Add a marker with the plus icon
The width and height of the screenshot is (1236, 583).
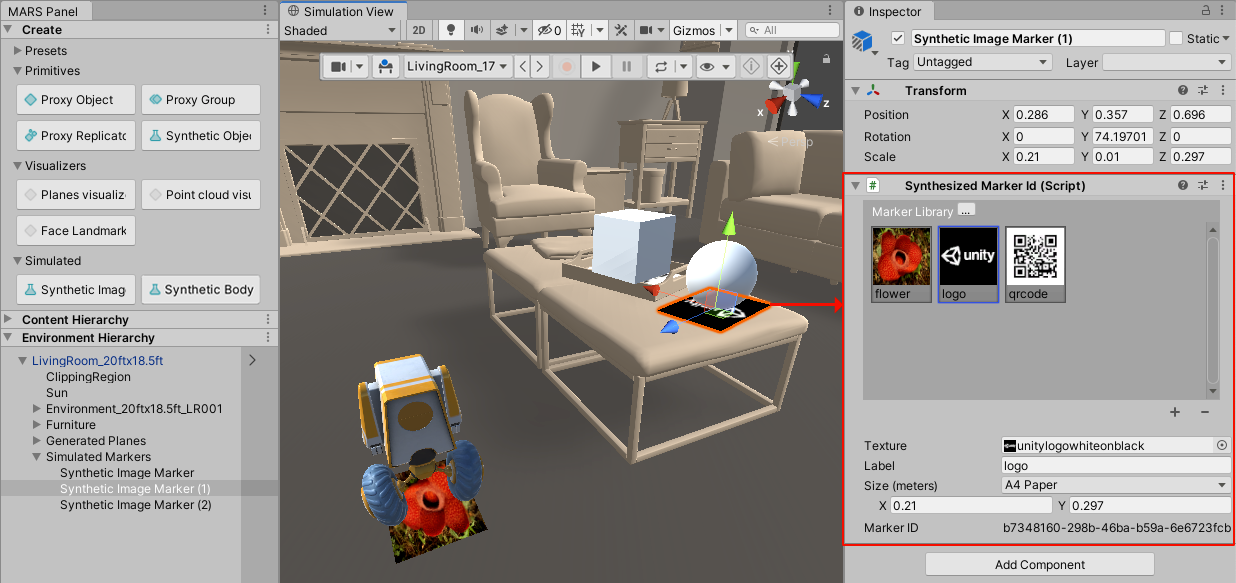1175,412
